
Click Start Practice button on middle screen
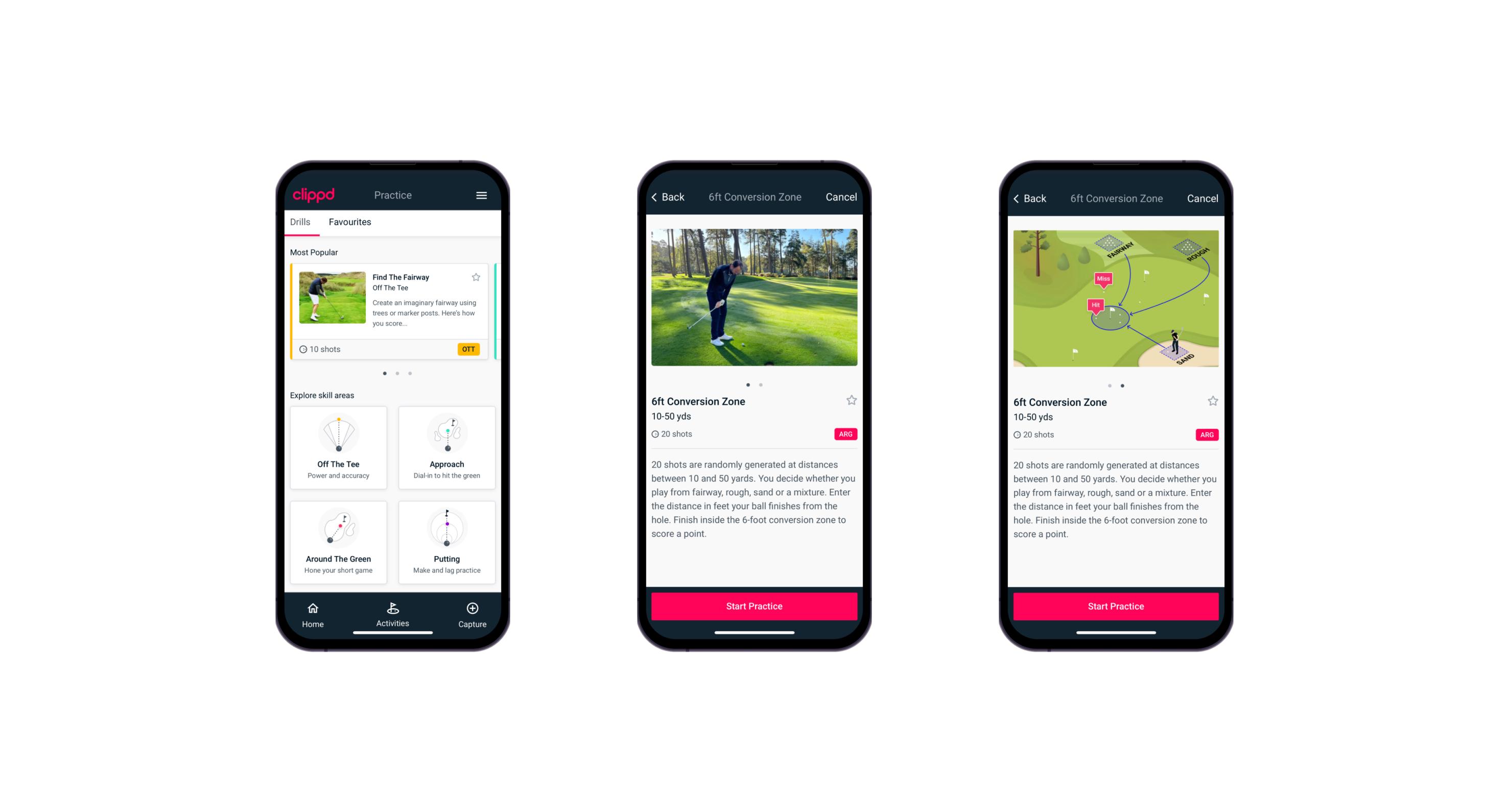753,606
